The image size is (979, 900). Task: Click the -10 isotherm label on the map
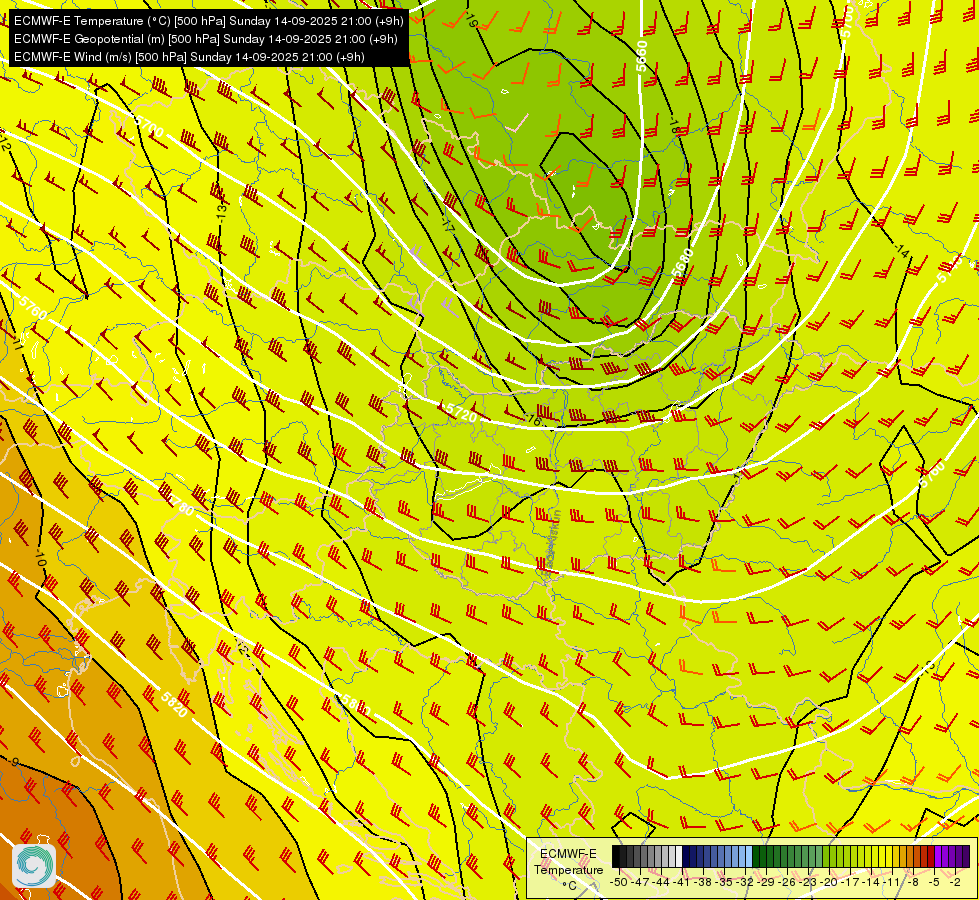(40, 558)
